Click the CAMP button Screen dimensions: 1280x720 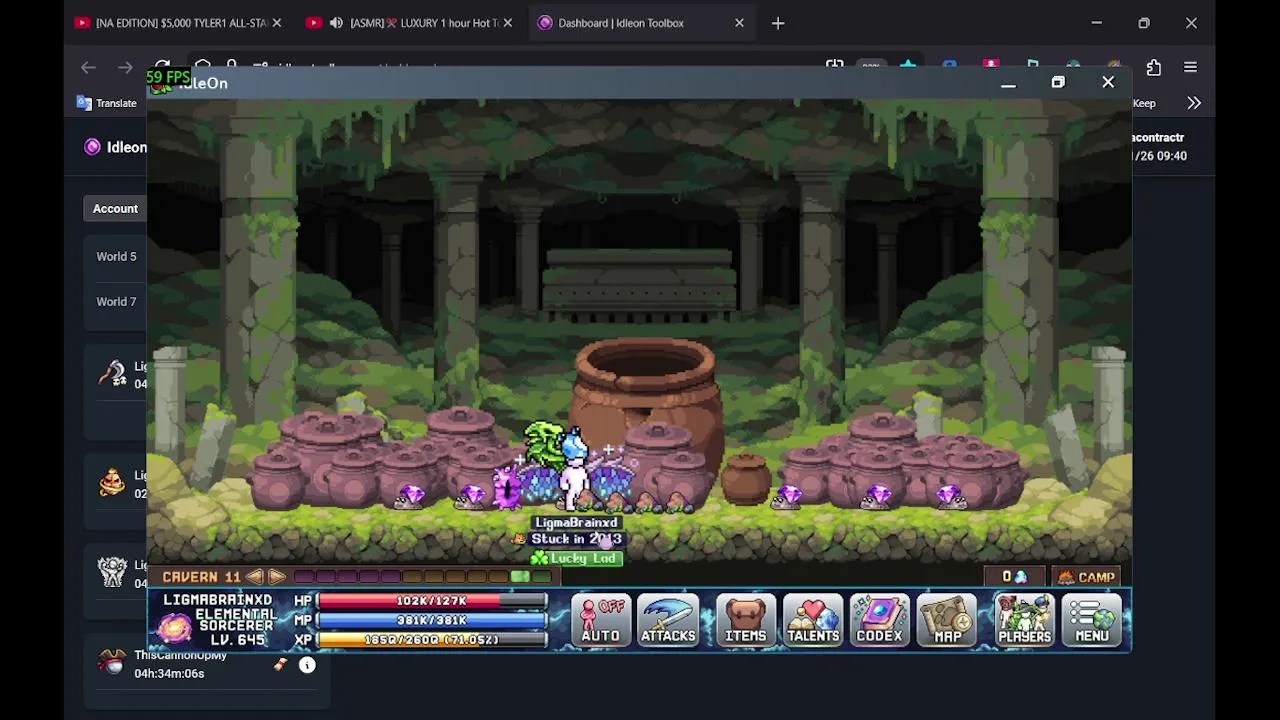[1086, 577]
